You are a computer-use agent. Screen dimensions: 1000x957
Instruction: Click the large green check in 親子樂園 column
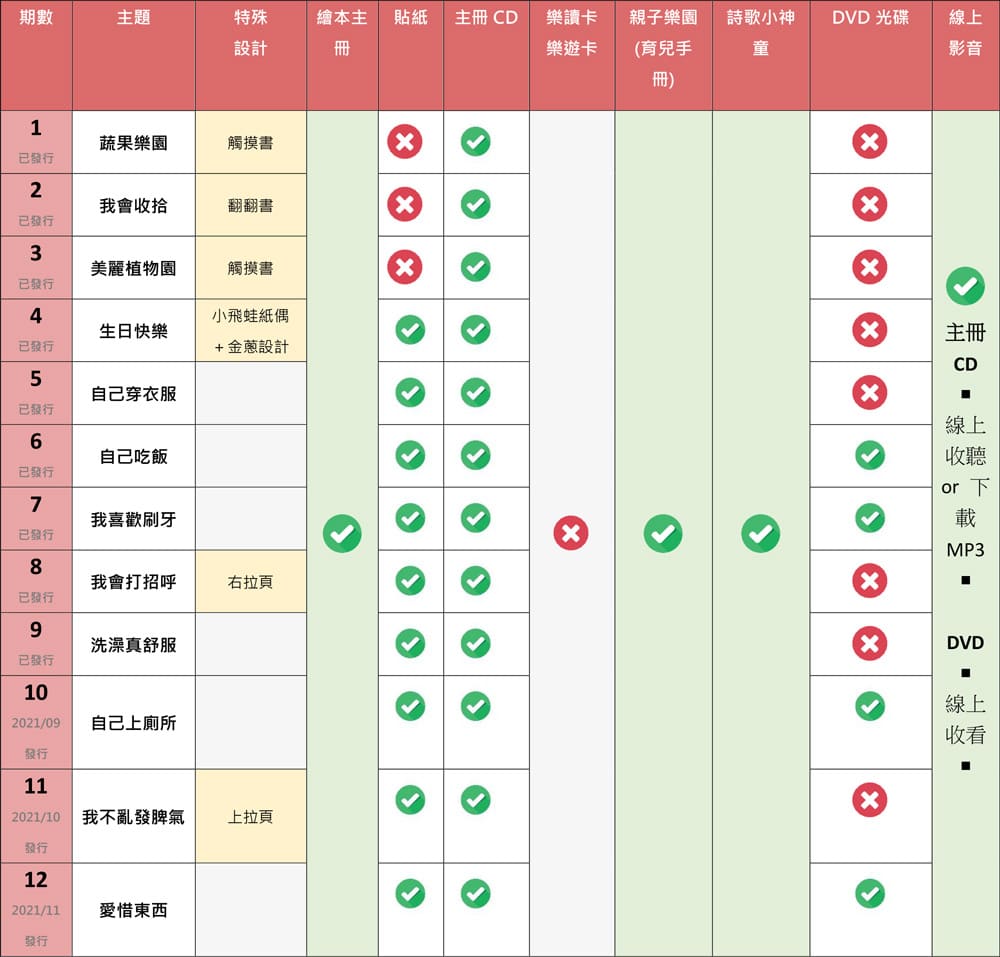663,534
